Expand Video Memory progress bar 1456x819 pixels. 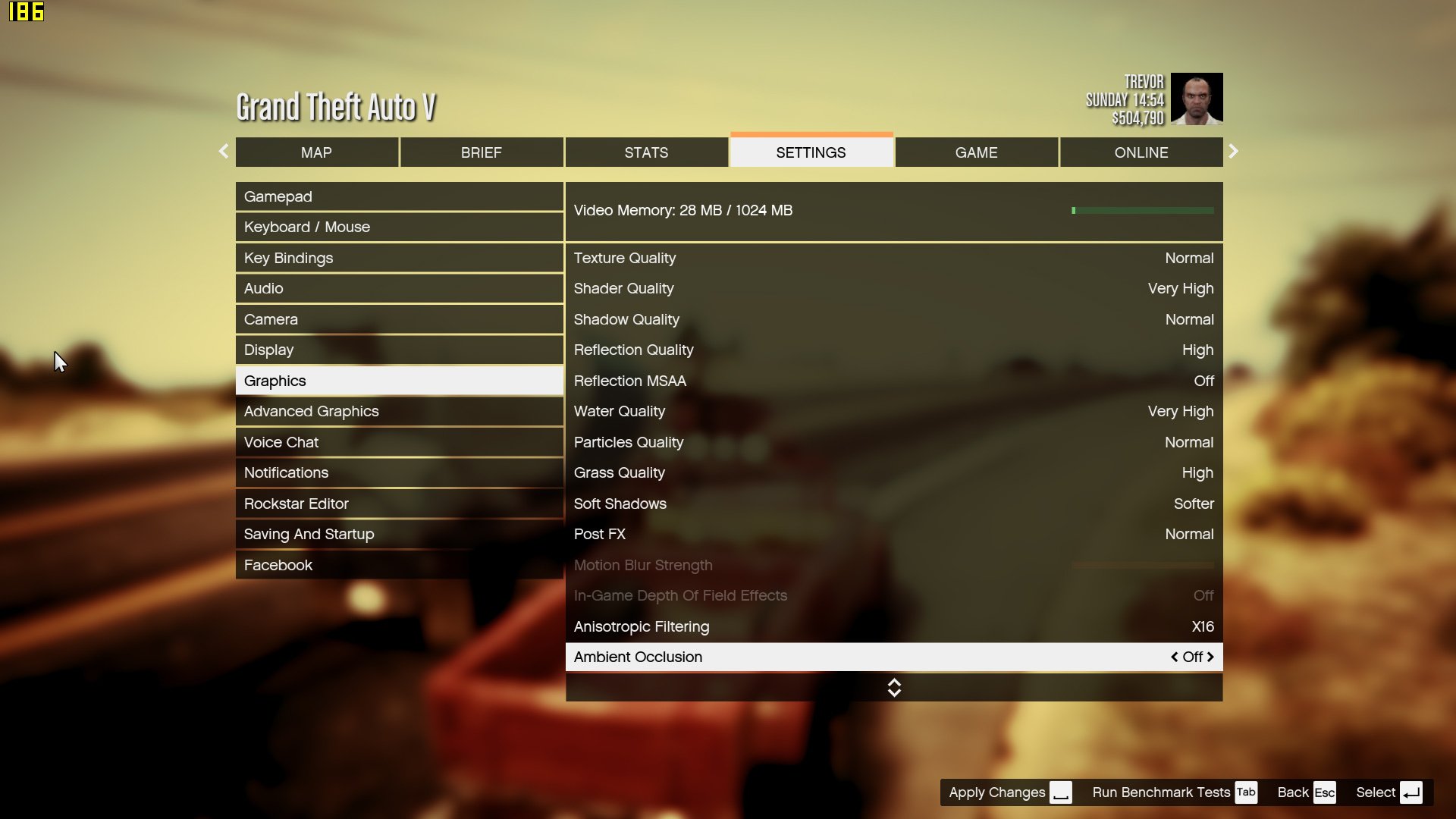click(1143, 210)
